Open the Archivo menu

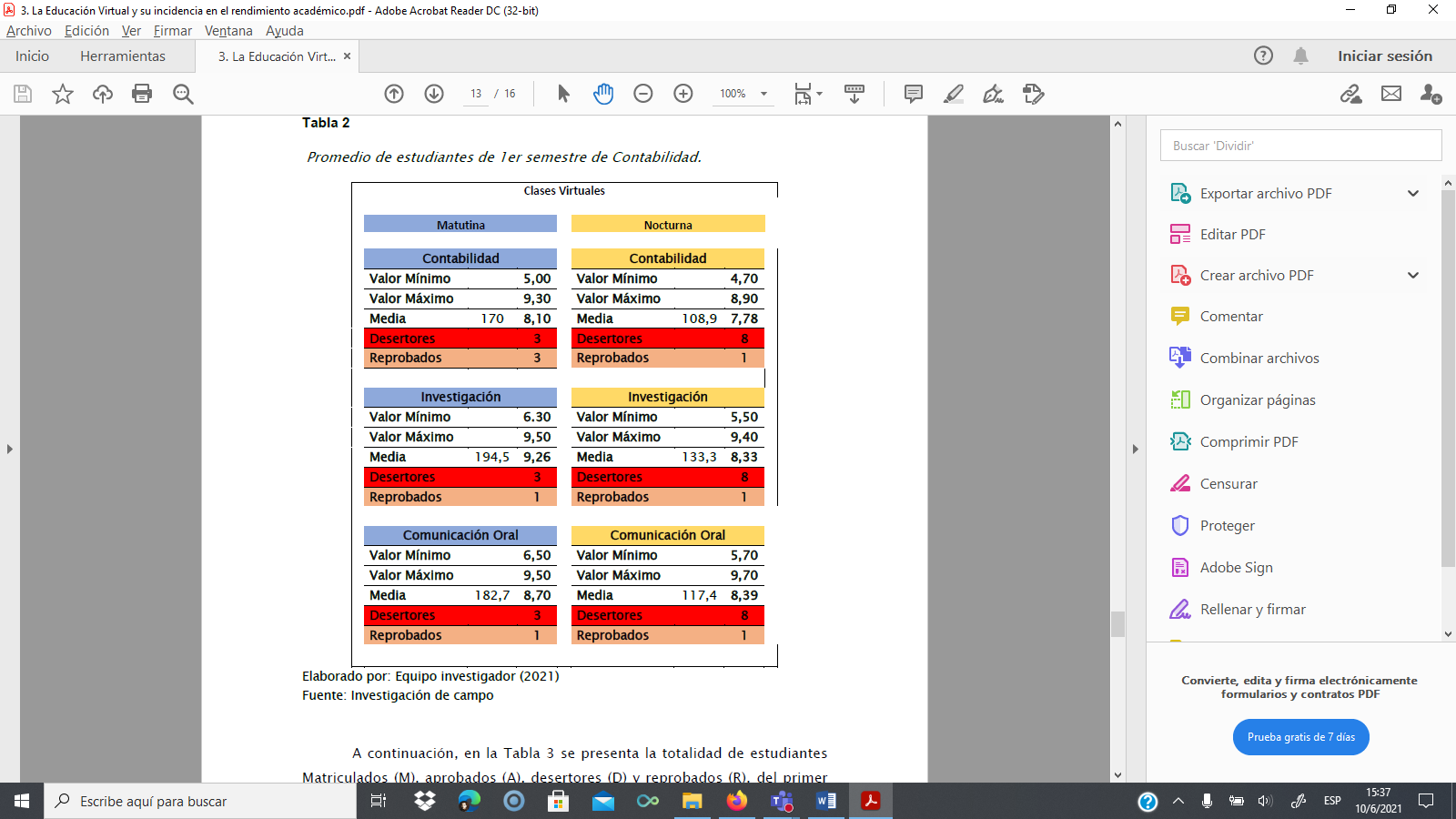(x=29, y=31)
